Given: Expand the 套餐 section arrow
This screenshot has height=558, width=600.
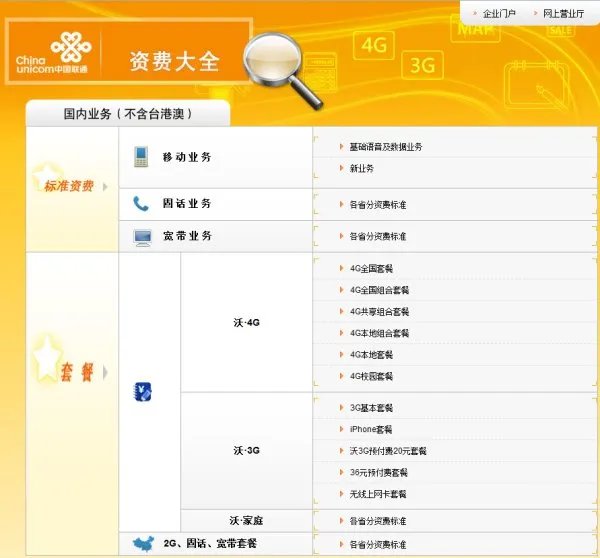Looking at the screenshot, I should pos(105,372).
